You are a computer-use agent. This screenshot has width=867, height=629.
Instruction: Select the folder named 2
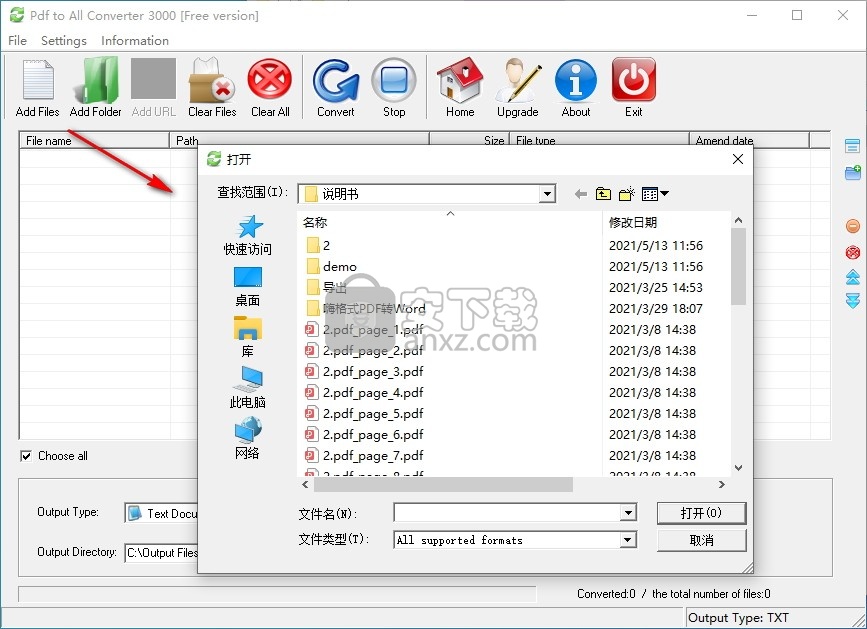pyautogui.click(x=318, y=245)
